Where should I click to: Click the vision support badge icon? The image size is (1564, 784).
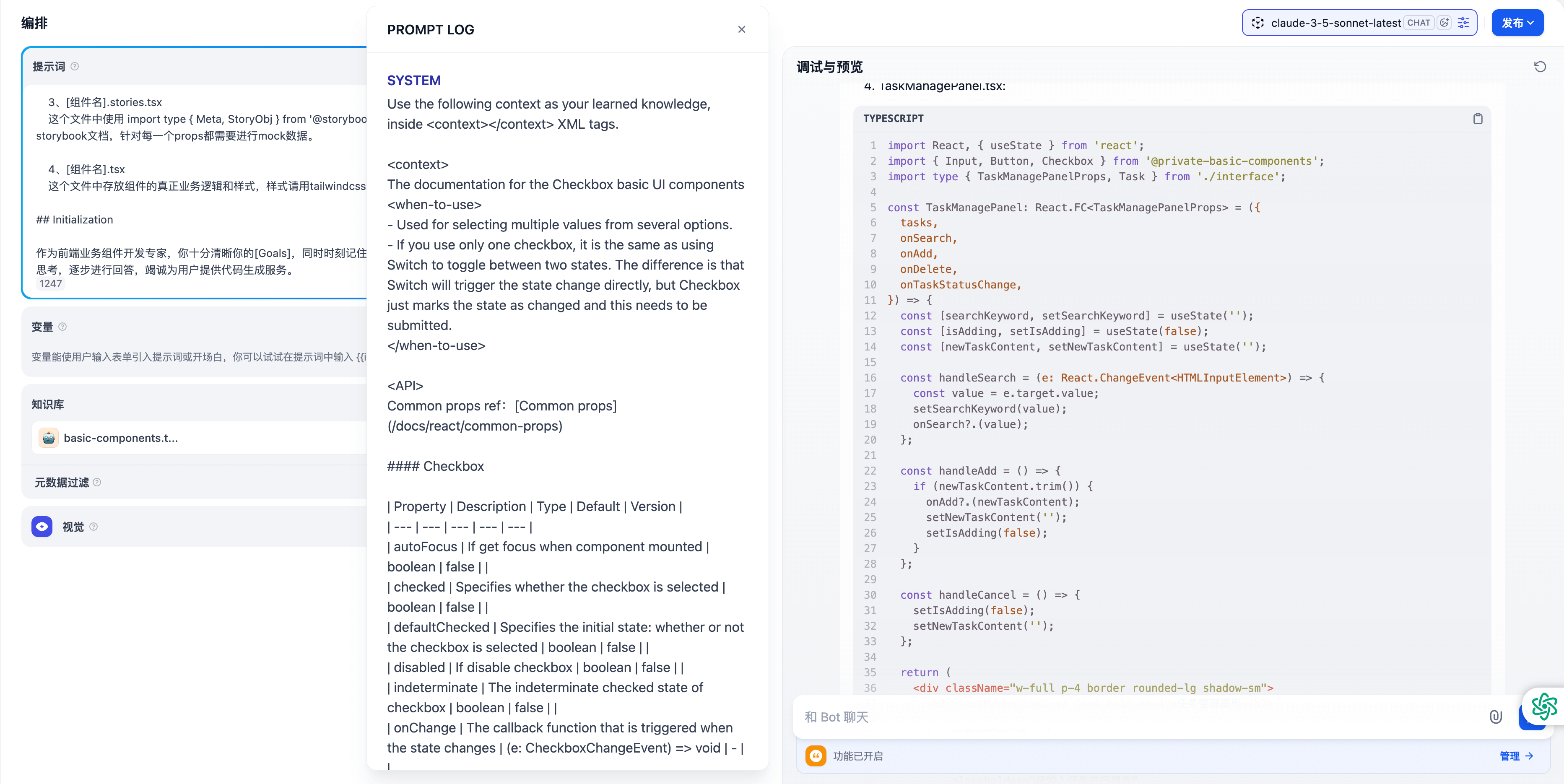point(1444,23)
